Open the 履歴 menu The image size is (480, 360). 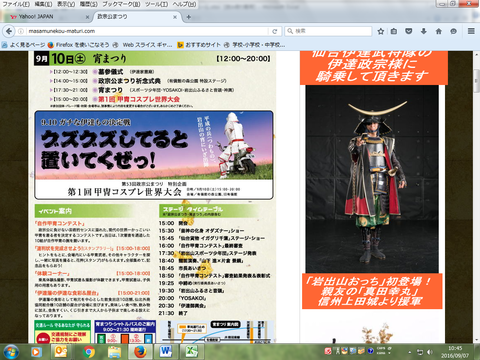89,4
